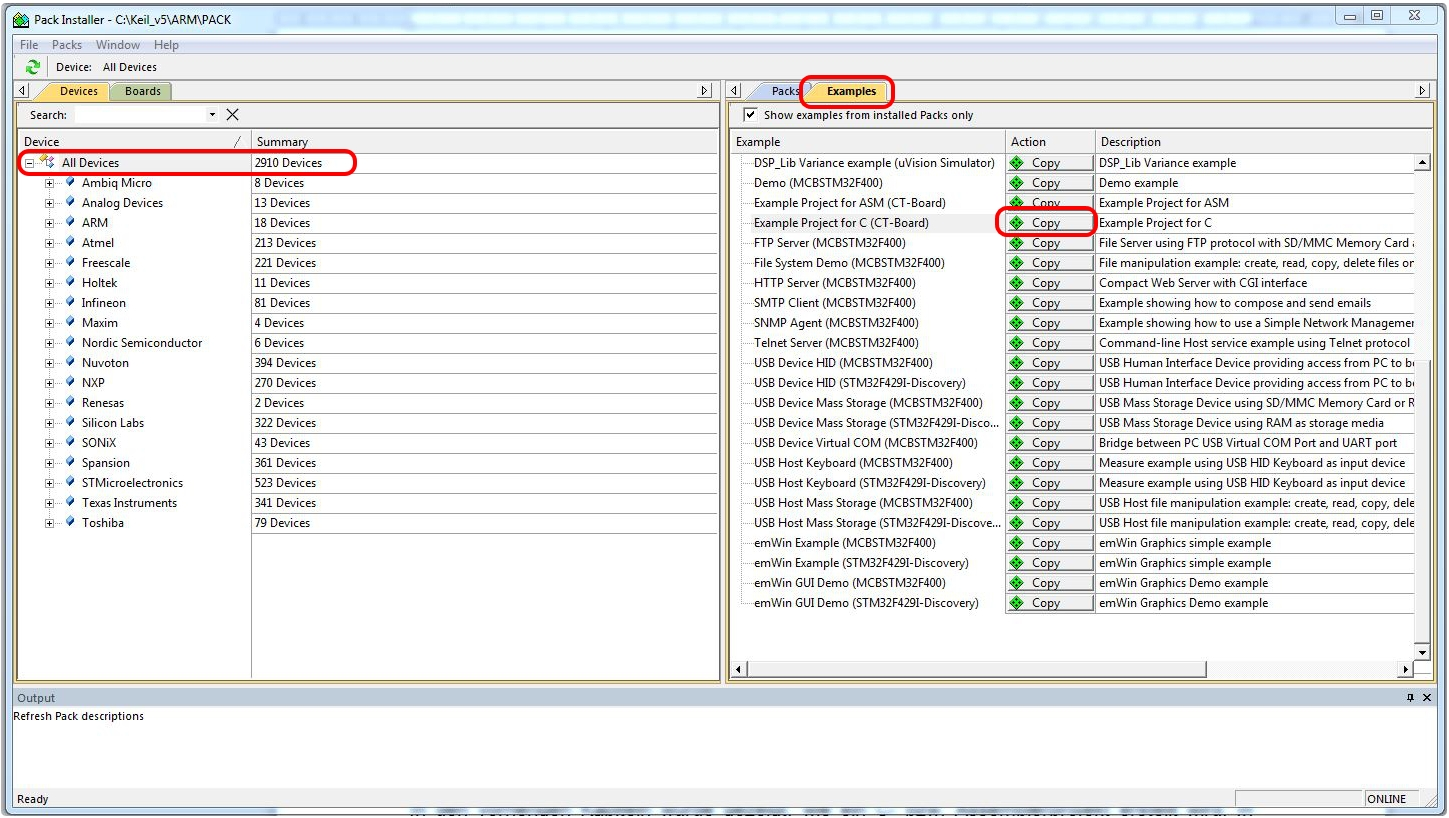
Task: Click the All Devices icon in the tree
Action: 48,162
